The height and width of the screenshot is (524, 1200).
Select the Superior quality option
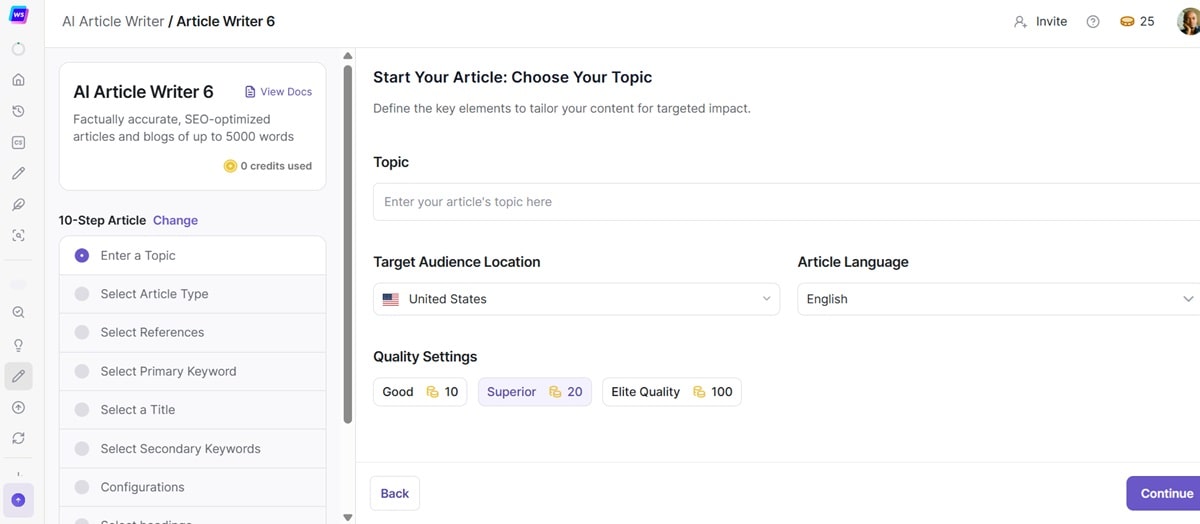[534, 392]
